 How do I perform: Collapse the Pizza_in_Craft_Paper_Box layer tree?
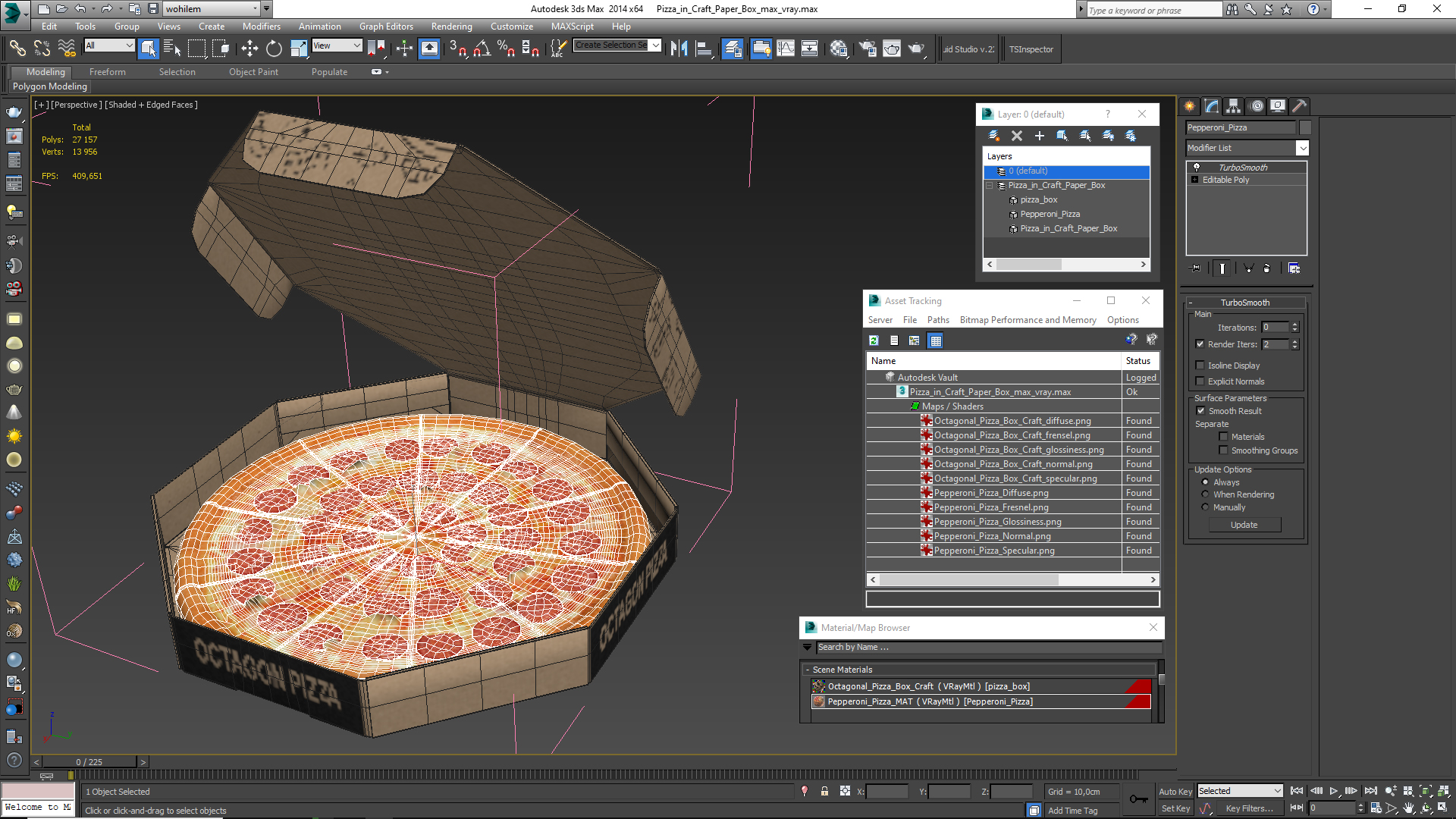tap(989, 185)
